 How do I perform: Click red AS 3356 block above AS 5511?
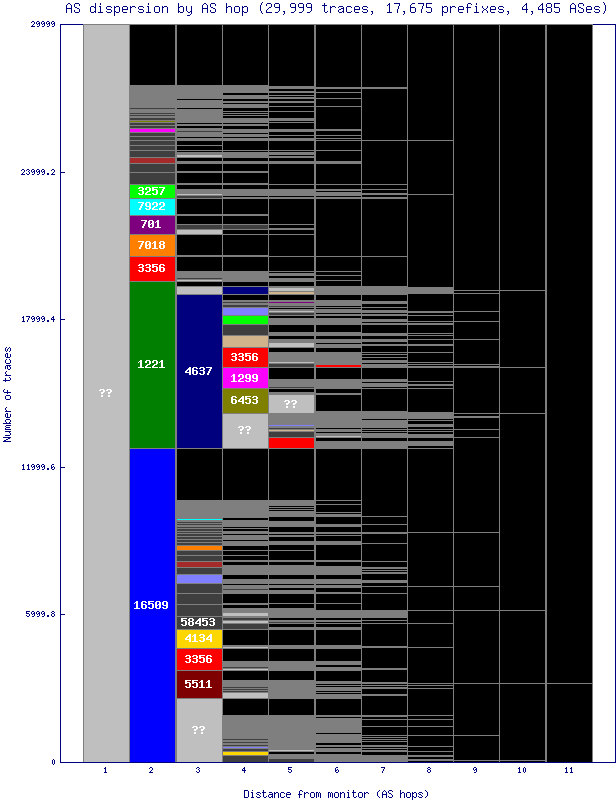[199, 659]
